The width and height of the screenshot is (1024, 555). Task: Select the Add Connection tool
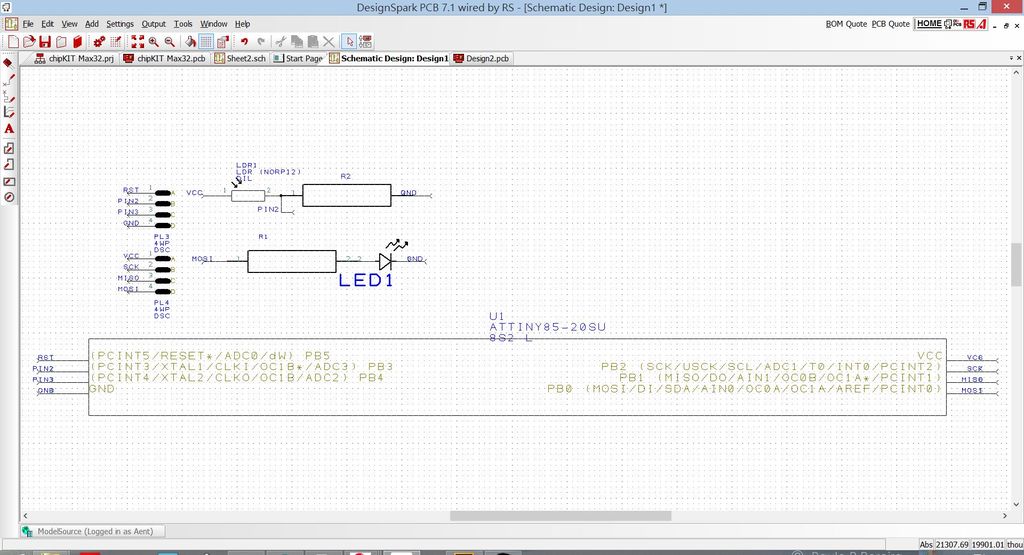click(8, 80)
